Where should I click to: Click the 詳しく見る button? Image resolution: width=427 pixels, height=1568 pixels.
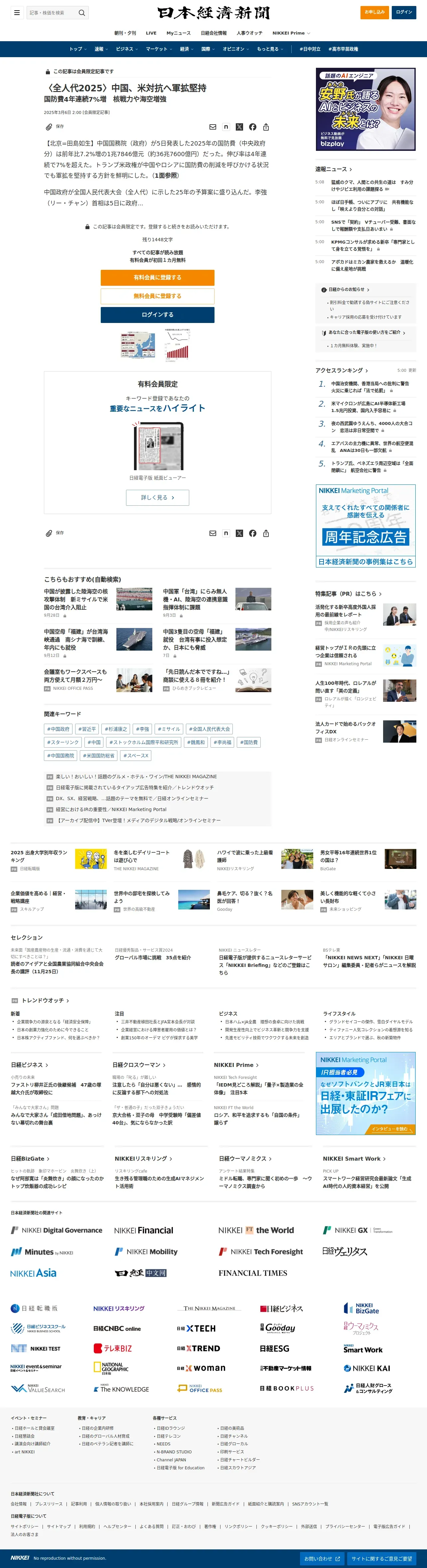pos(157,497)
